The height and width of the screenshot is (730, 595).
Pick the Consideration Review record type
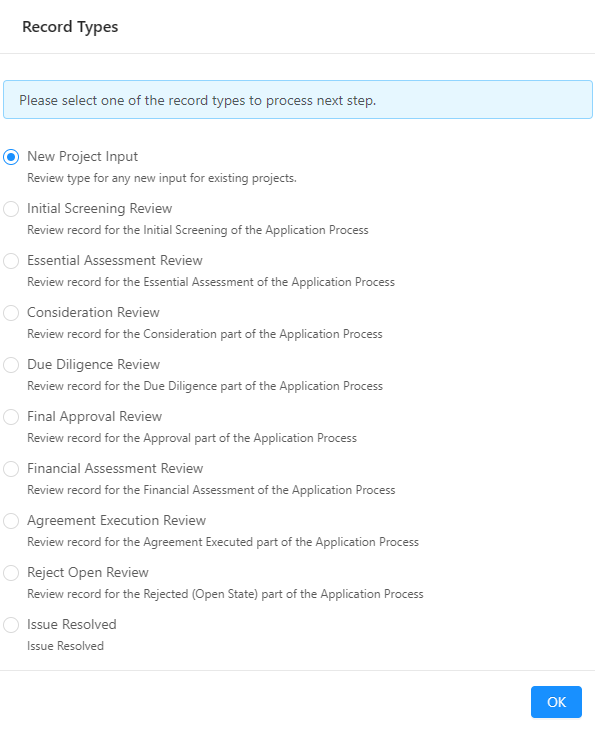(11, 313)
